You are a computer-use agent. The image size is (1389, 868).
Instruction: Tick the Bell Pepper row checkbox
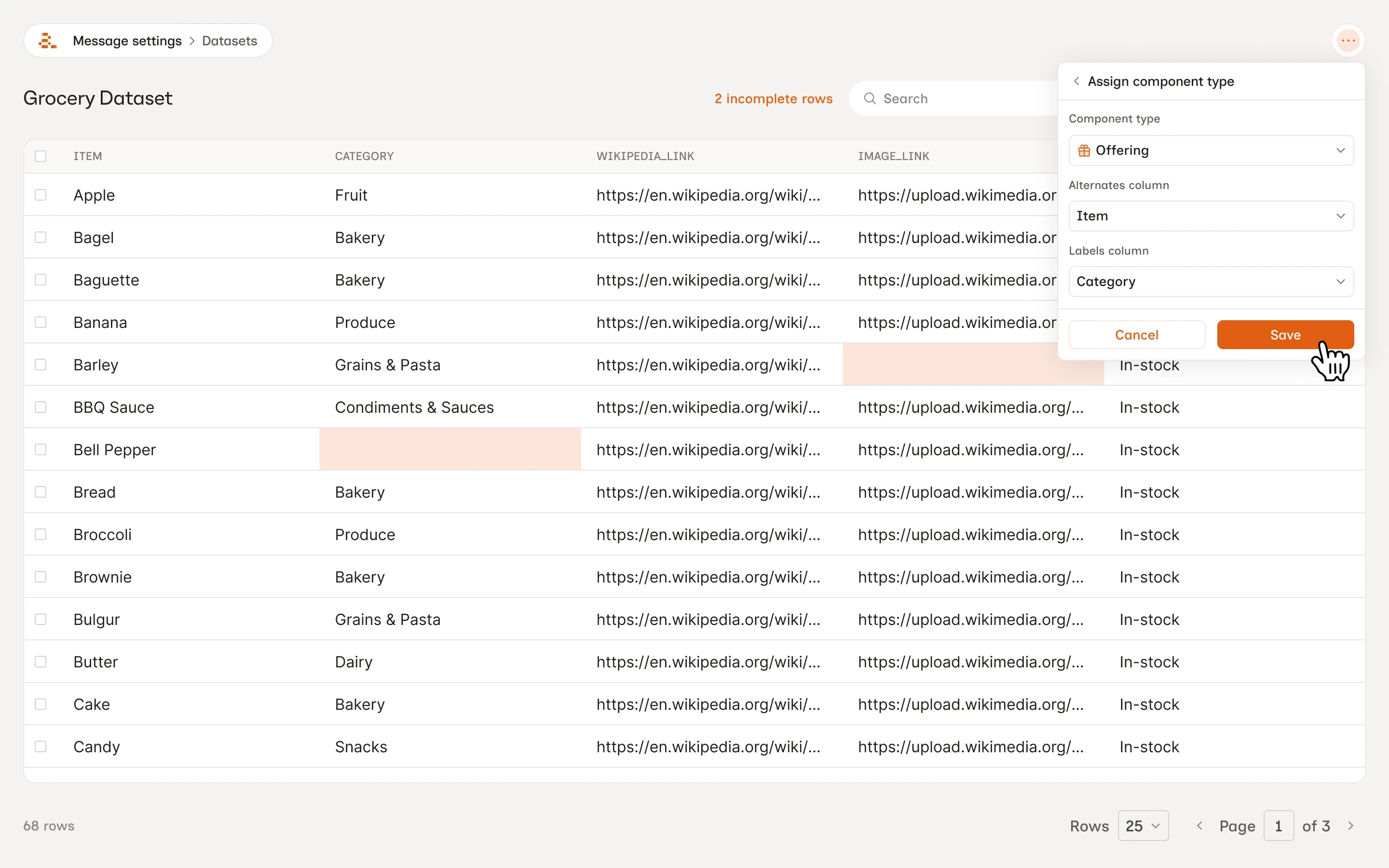pos(40,449)
